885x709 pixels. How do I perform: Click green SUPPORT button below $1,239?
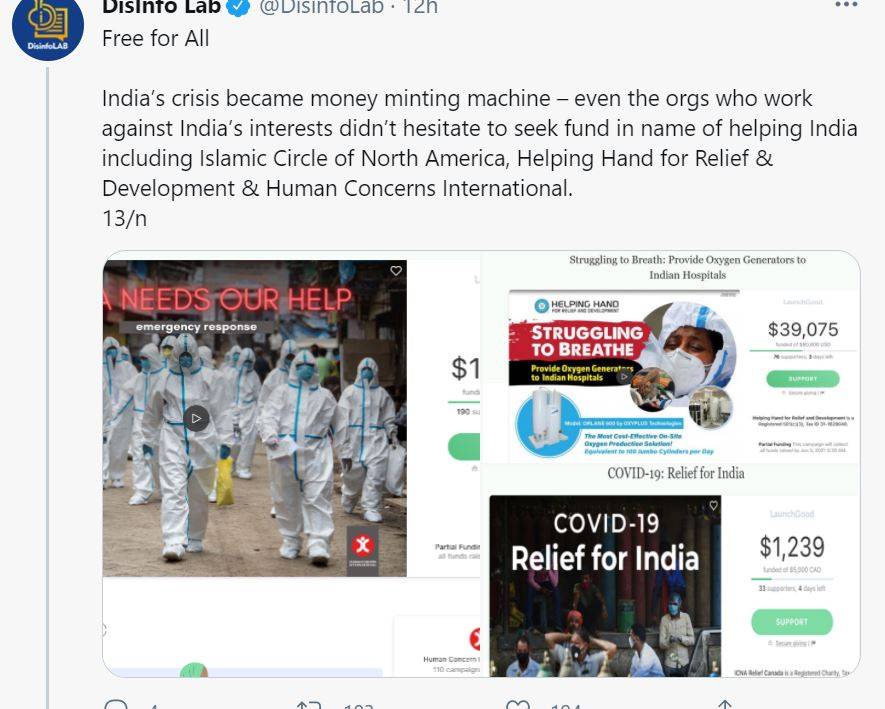pos(792,622)
